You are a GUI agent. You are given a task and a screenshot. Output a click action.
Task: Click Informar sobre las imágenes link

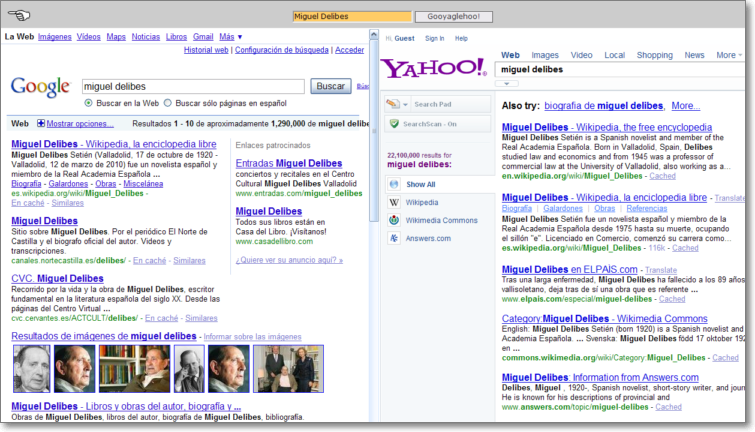coord(252,337)
